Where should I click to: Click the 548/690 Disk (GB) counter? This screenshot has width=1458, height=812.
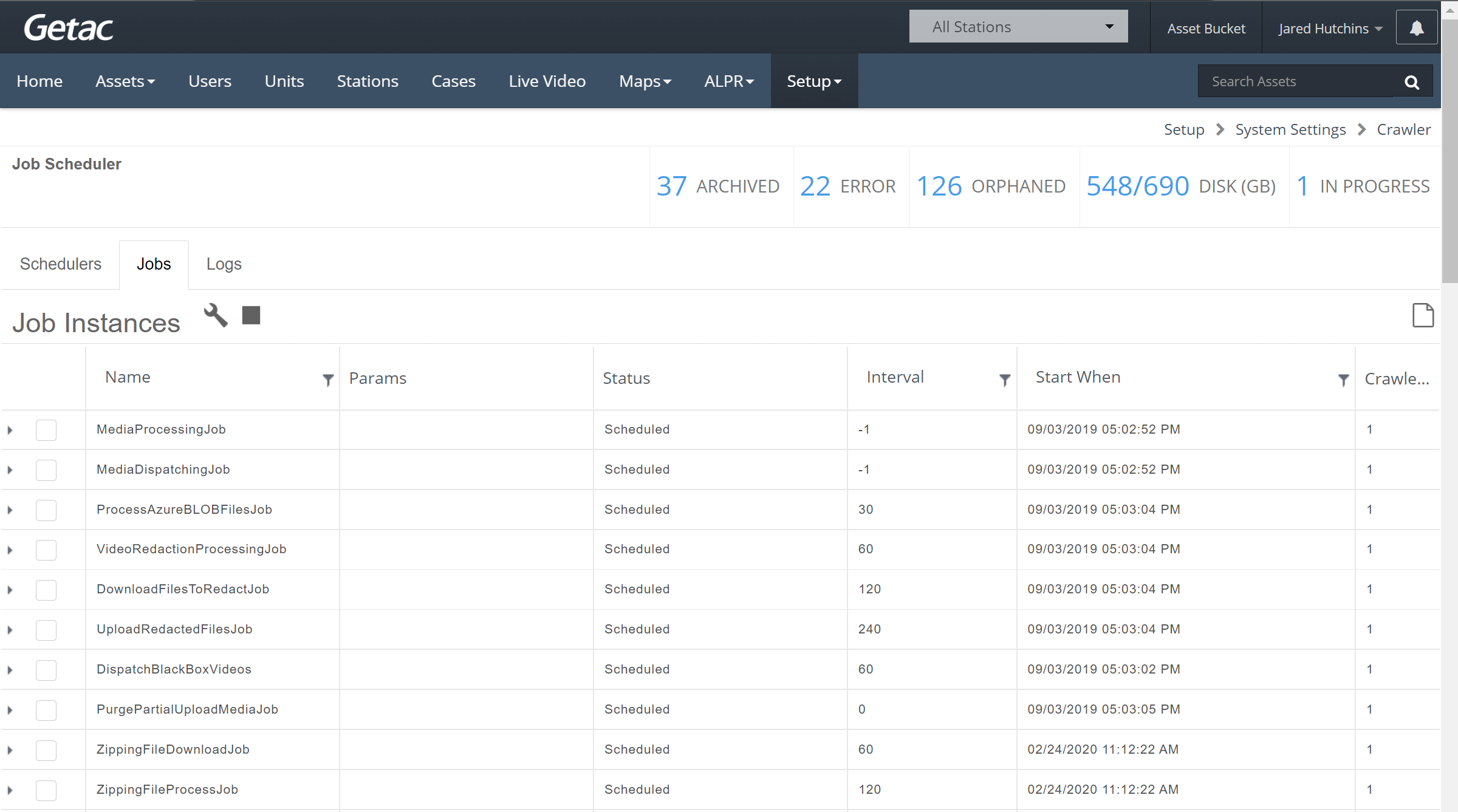coord(1181,186)
